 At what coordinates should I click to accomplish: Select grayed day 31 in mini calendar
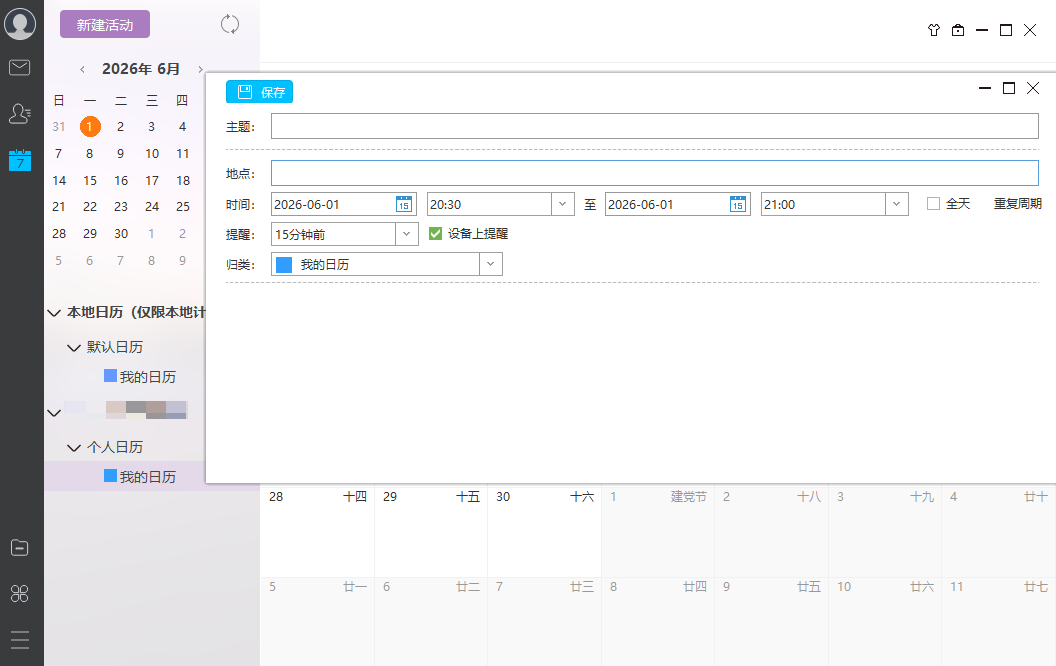pos(59,127)
